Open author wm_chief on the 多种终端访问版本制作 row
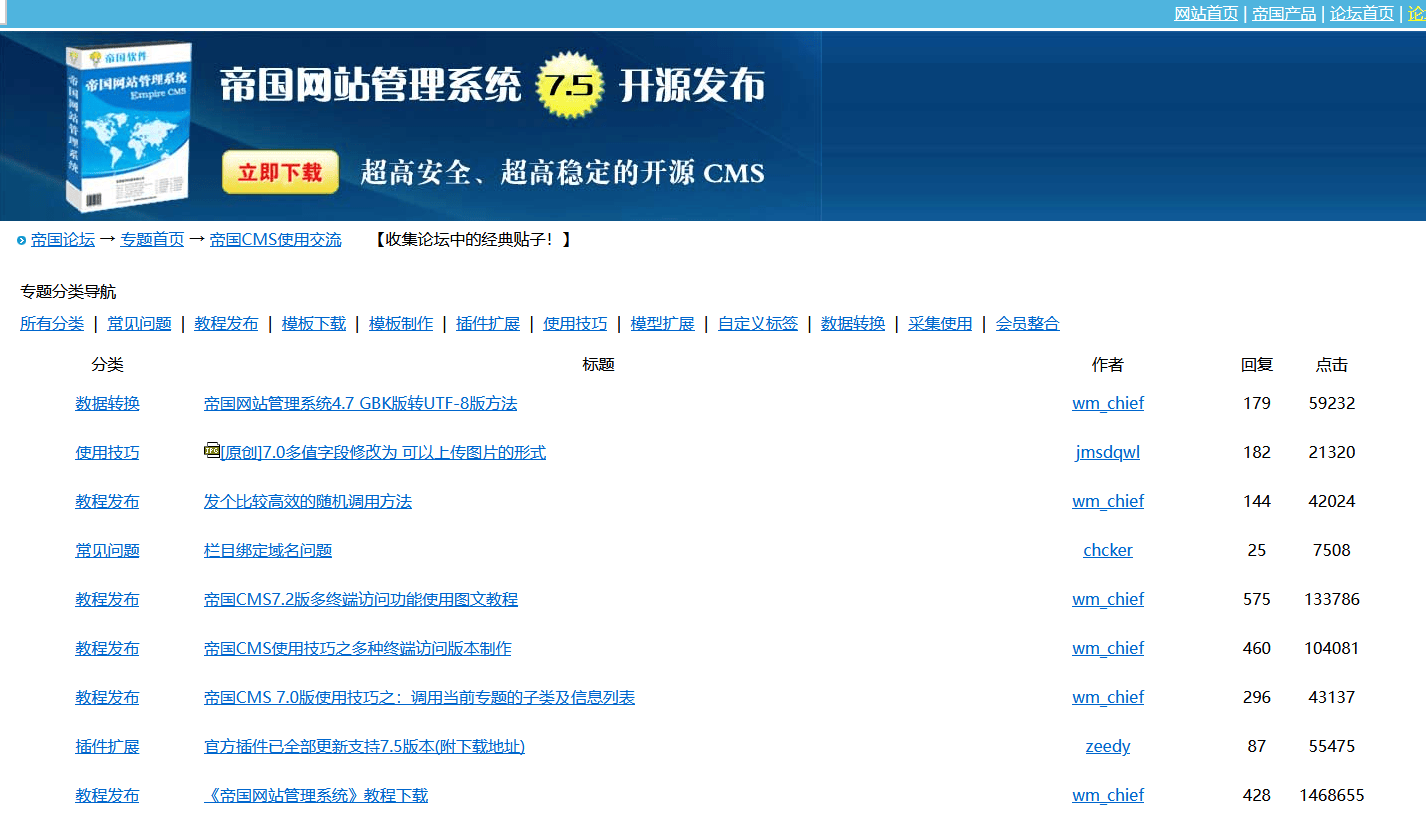Screen dimensions: 1426x823 click(1108, 649)
